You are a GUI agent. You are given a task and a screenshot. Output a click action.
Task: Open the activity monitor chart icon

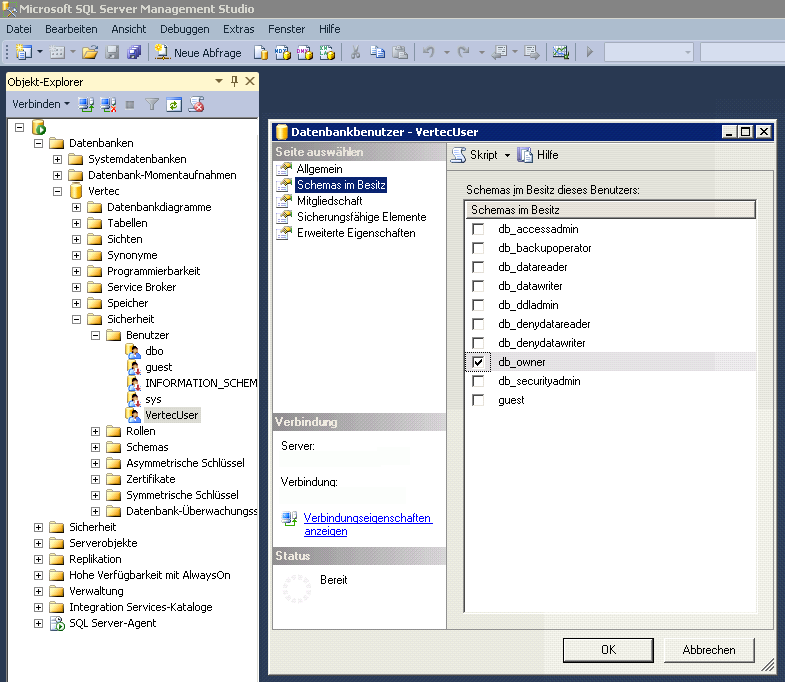point(560,52)
